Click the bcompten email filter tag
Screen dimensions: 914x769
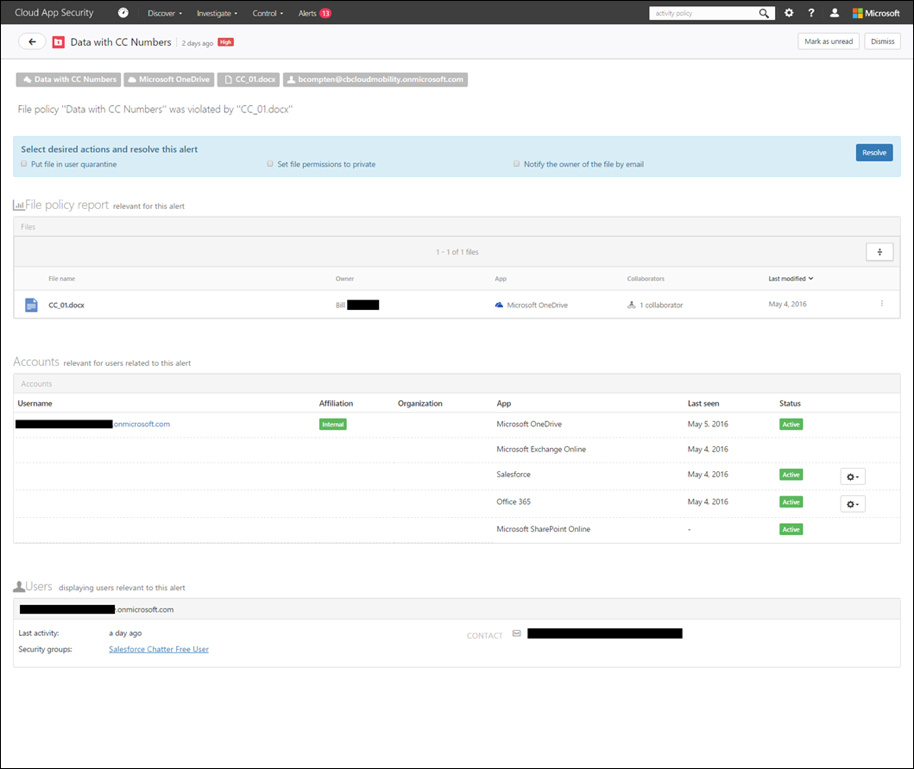(x=375, y=80)
